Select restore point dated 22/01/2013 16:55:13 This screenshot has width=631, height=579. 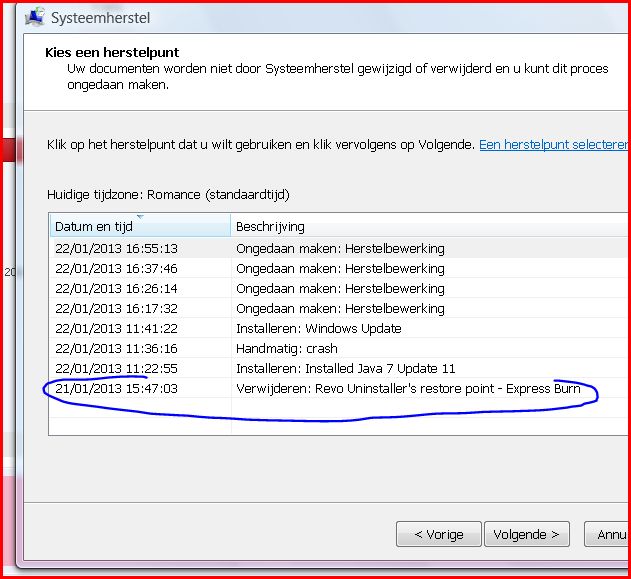[x=340, y=248]
